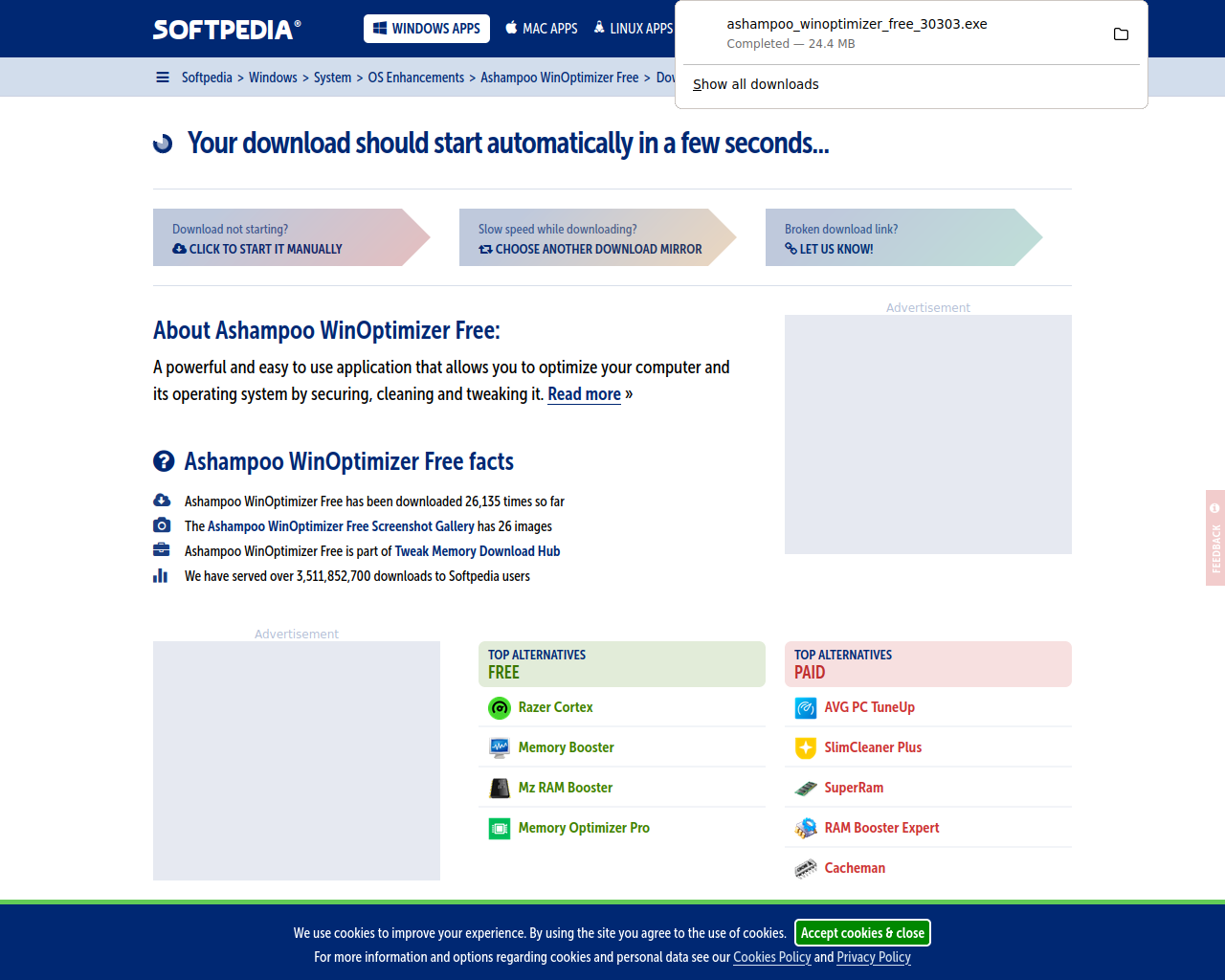Click the question mark facts icon
The image size is (1225, 980).
(164, 461)
